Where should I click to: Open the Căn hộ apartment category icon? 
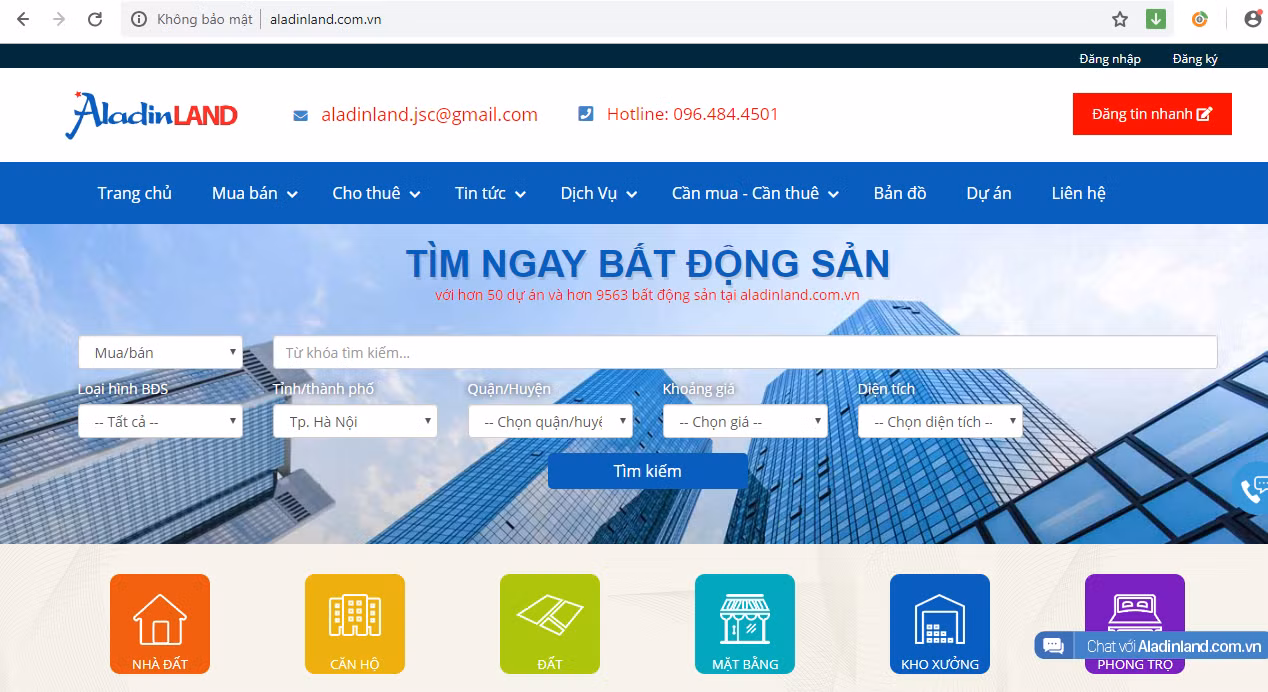point(355,623)
